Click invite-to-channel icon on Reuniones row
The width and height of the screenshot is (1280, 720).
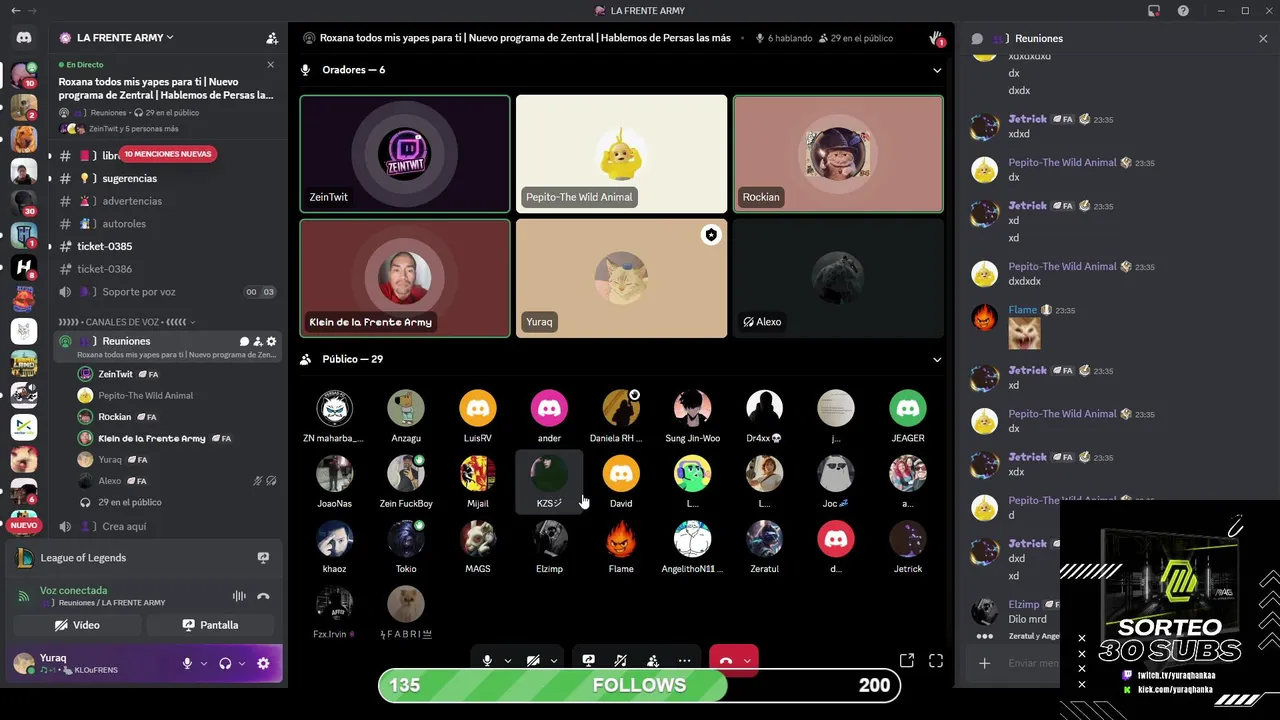click(x=257, y=342)
